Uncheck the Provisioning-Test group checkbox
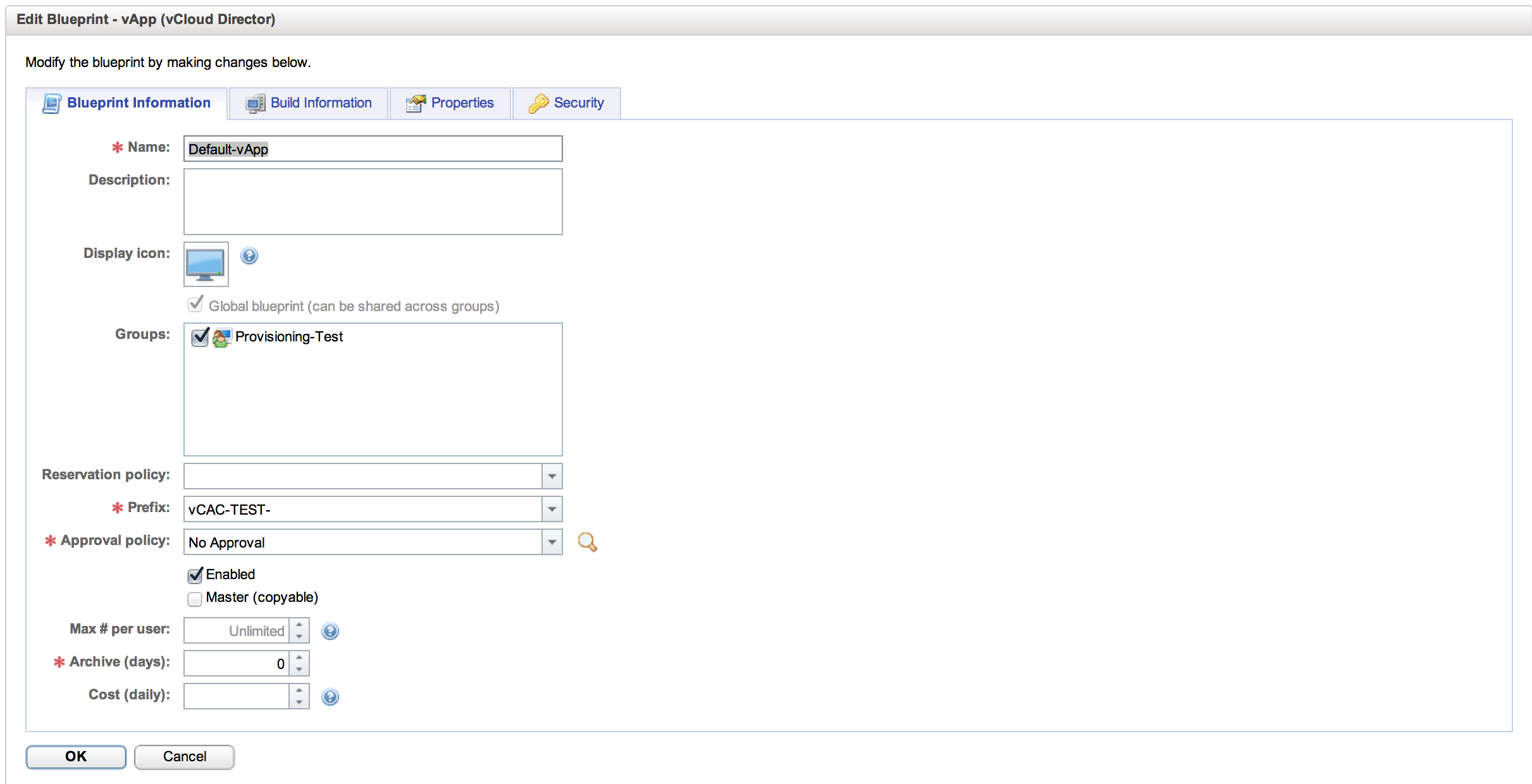This screenshot has height=784, width=1532. 200,337
